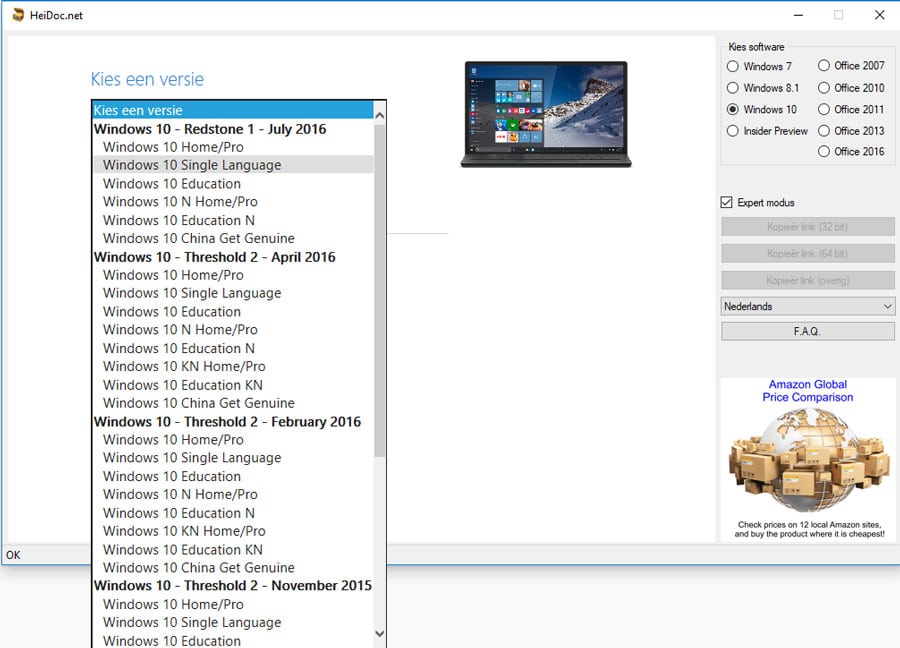Toggle the Expert modus checkbox
Screen dimensions: 900x648
tap(726, 202)
